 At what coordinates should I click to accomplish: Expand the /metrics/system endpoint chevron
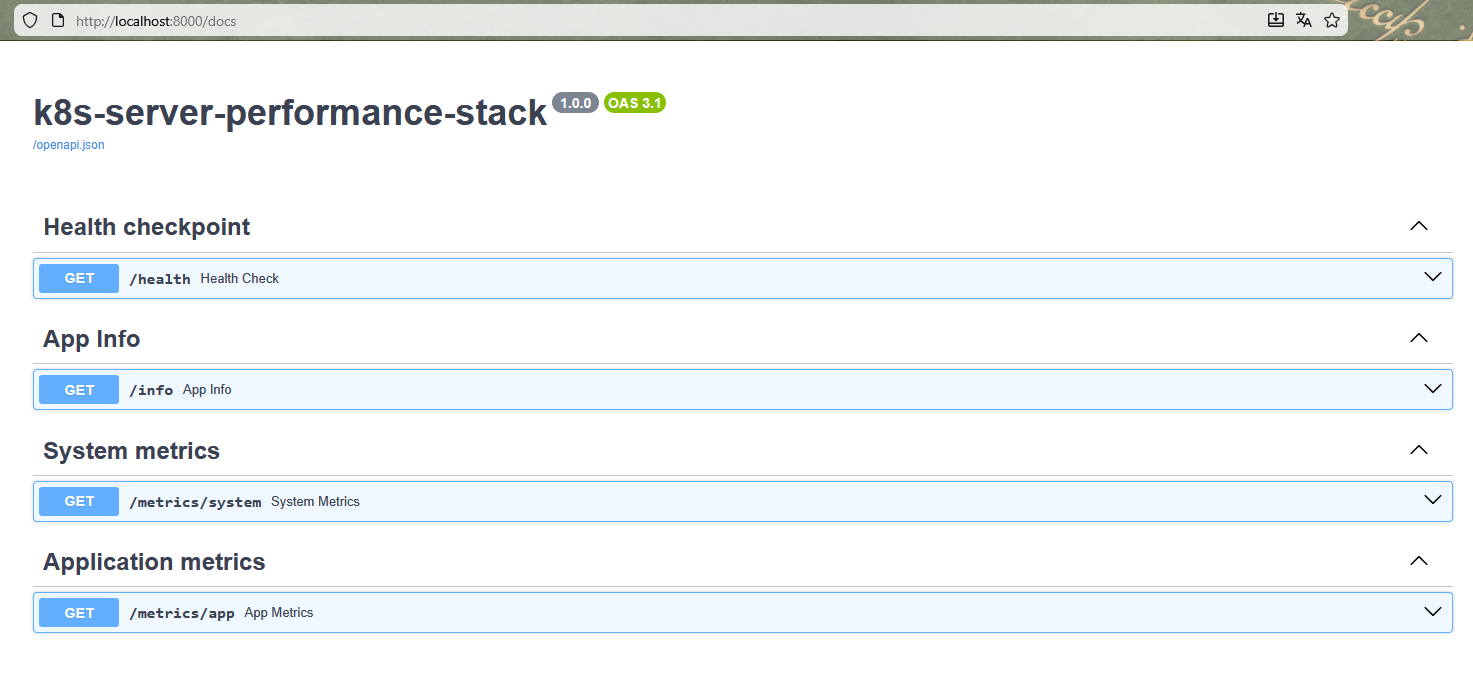[1432, 501]
